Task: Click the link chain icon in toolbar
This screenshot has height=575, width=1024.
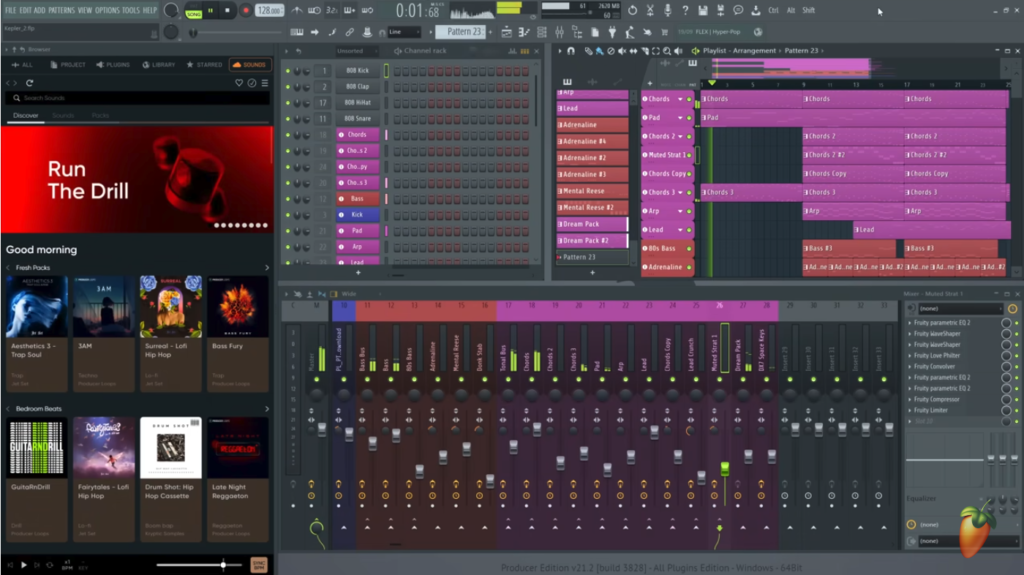Action: pos(349,32)
